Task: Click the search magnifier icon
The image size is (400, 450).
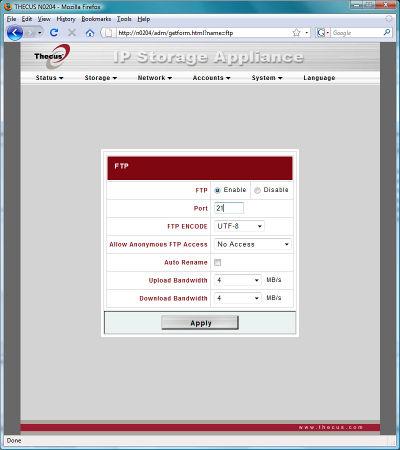Action: click(387, 32)
